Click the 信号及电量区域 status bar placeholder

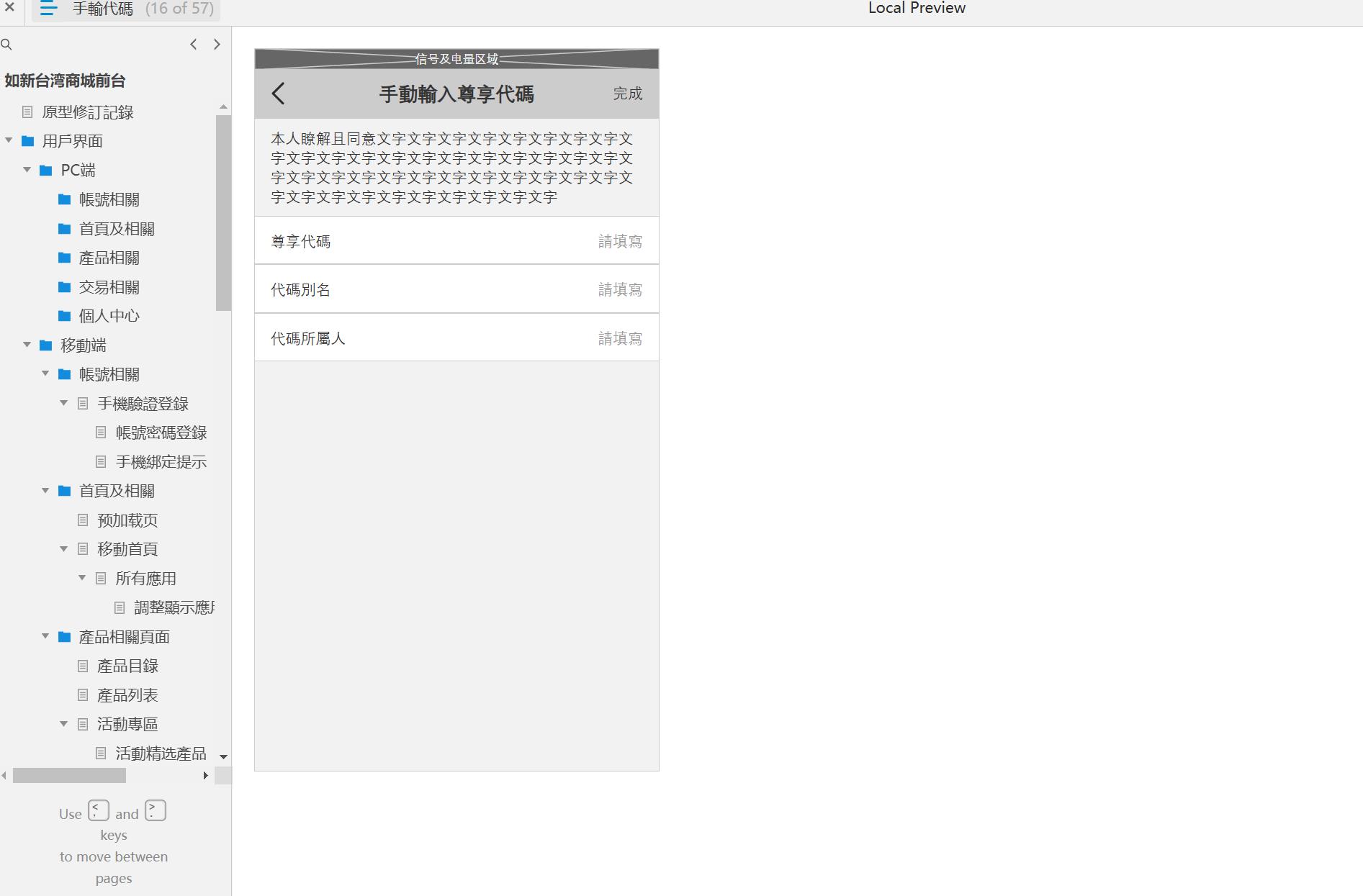point(456,59)
